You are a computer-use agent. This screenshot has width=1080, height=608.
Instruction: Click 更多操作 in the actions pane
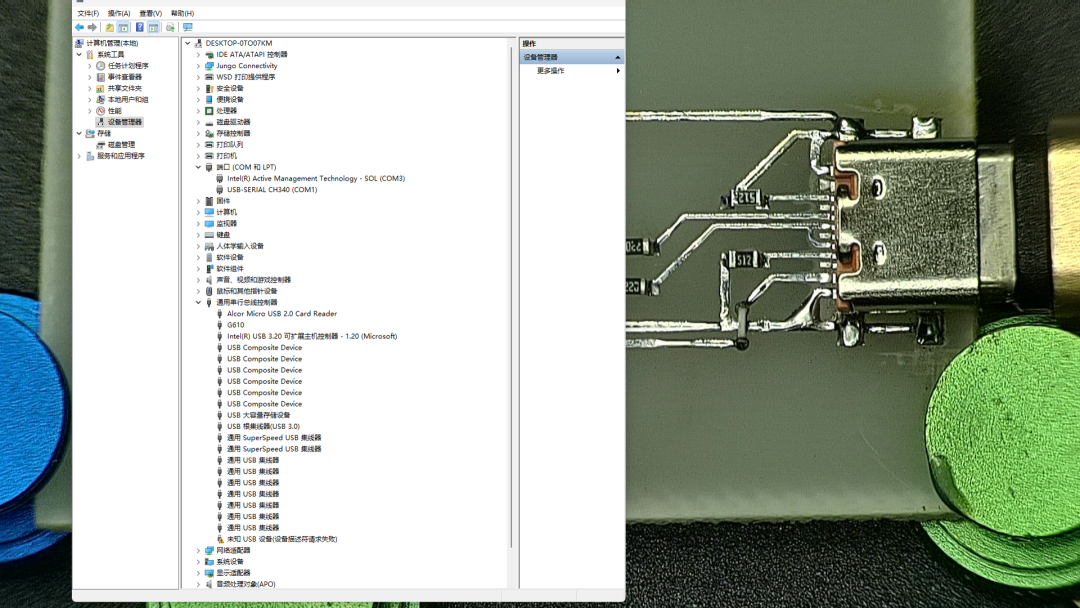pos(550,71)
